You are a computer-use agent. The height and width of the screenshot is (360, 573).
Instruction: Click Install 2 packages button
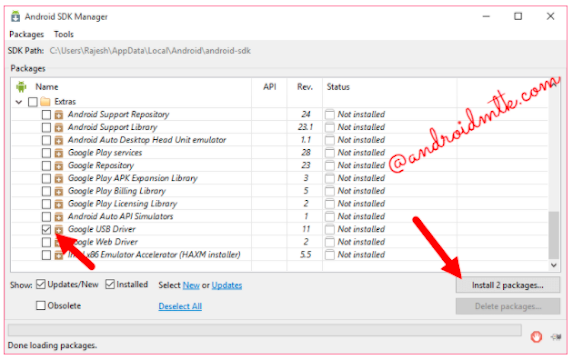pos(508,285)
